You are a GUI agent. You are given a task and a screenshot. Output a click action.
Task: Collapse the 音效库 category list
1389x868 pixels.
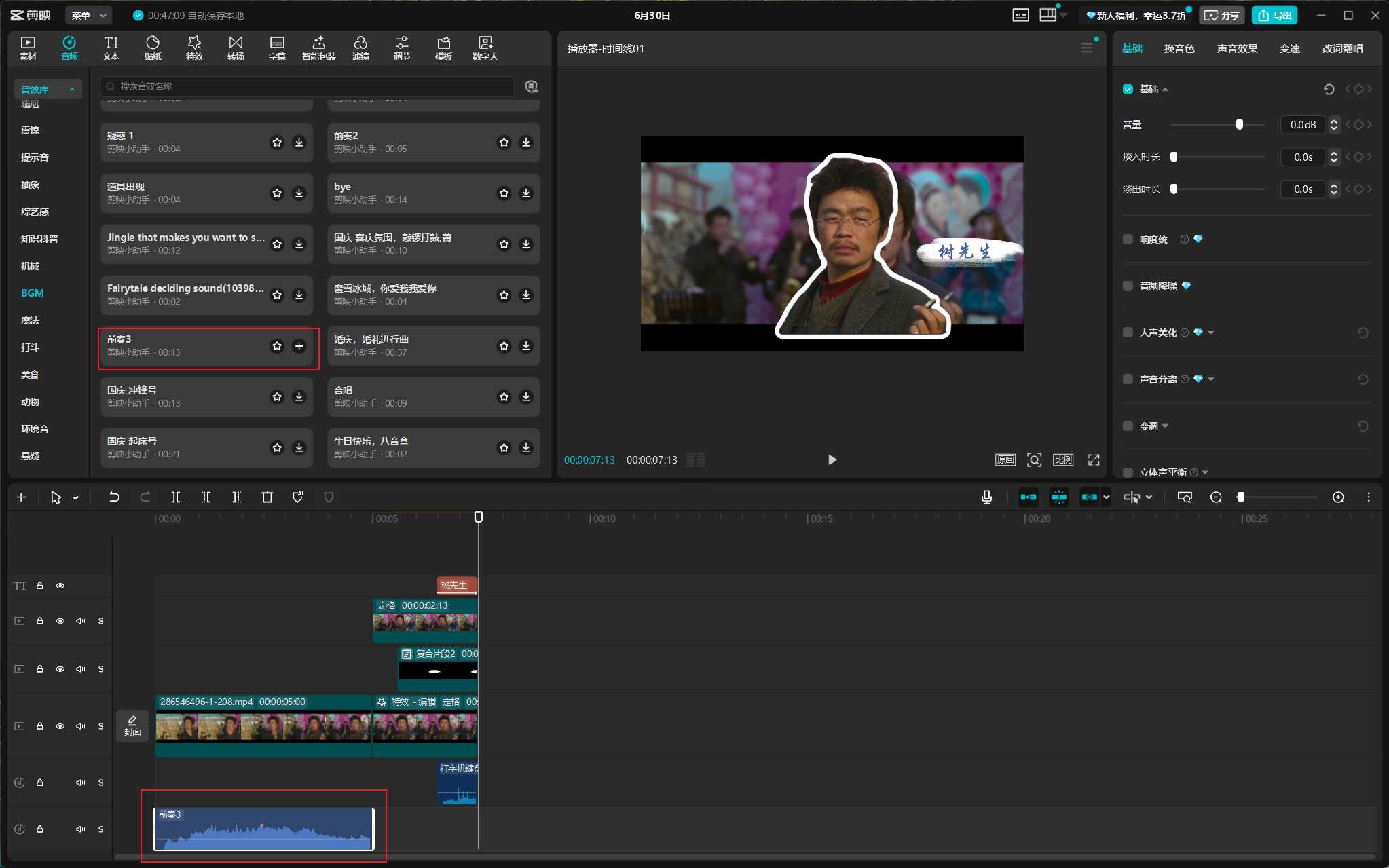point(72,90)
